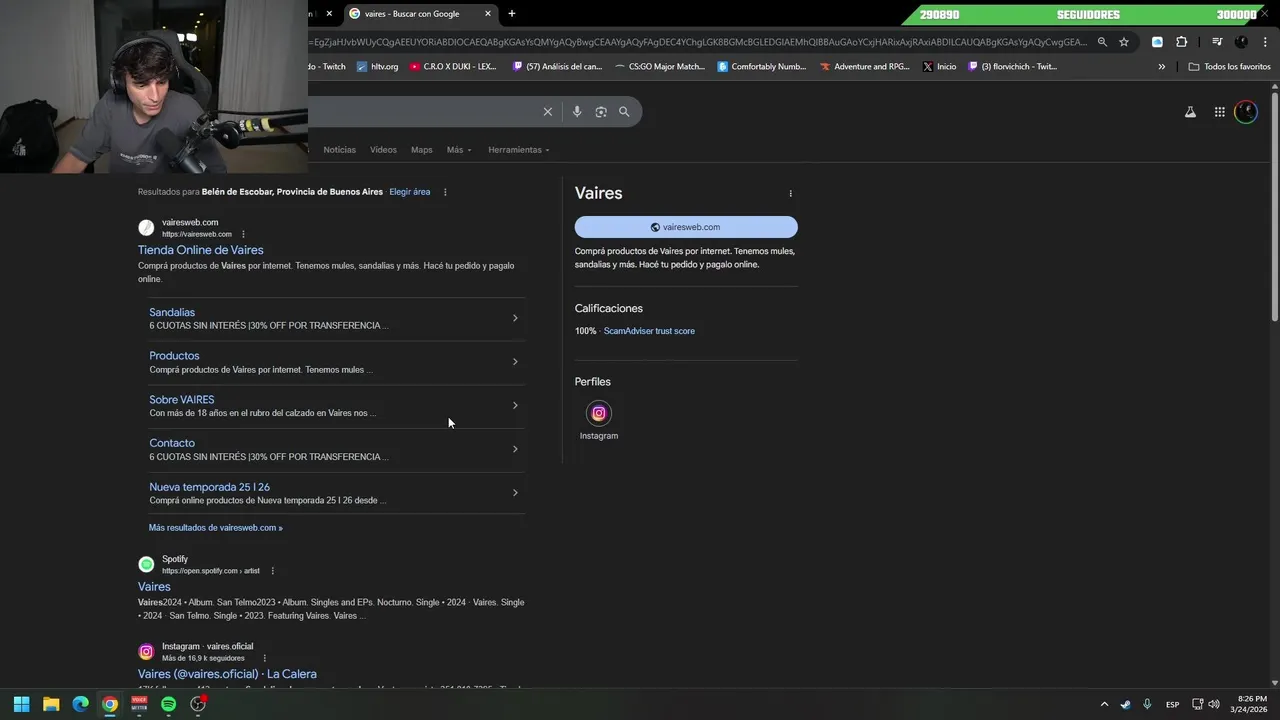The height and width of the screenshot is (720, 1280).
Task: Expand the Más search filter dropdown
Action: pos(459,150)
